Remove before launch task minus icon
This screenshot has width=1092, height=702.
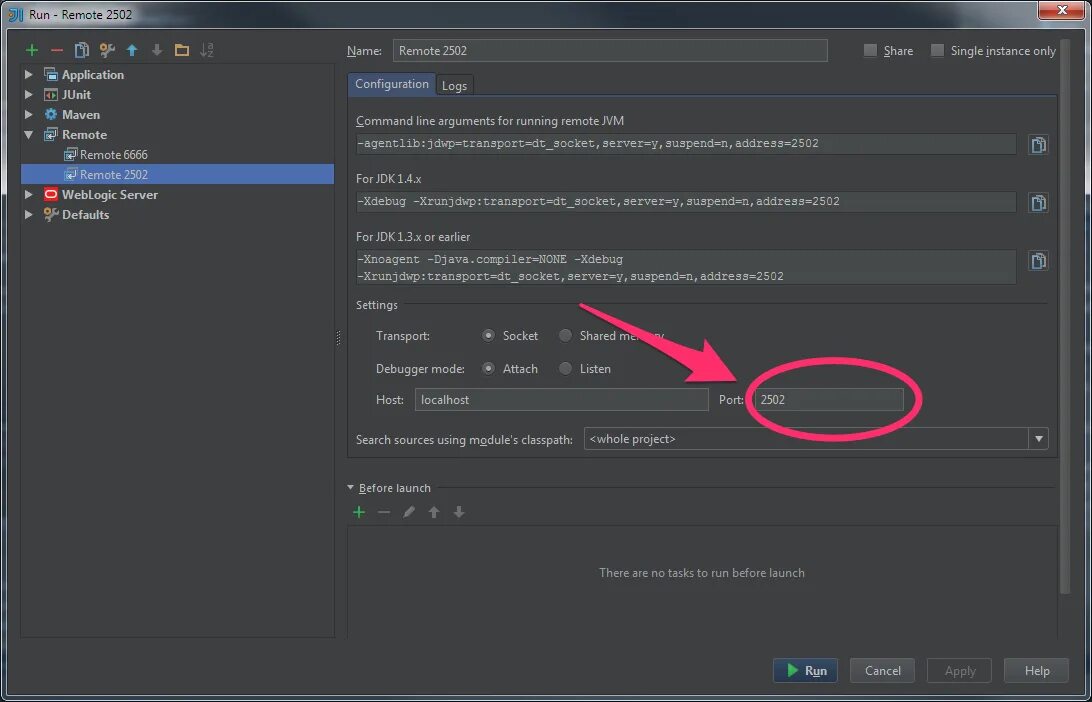pos(384,513)
